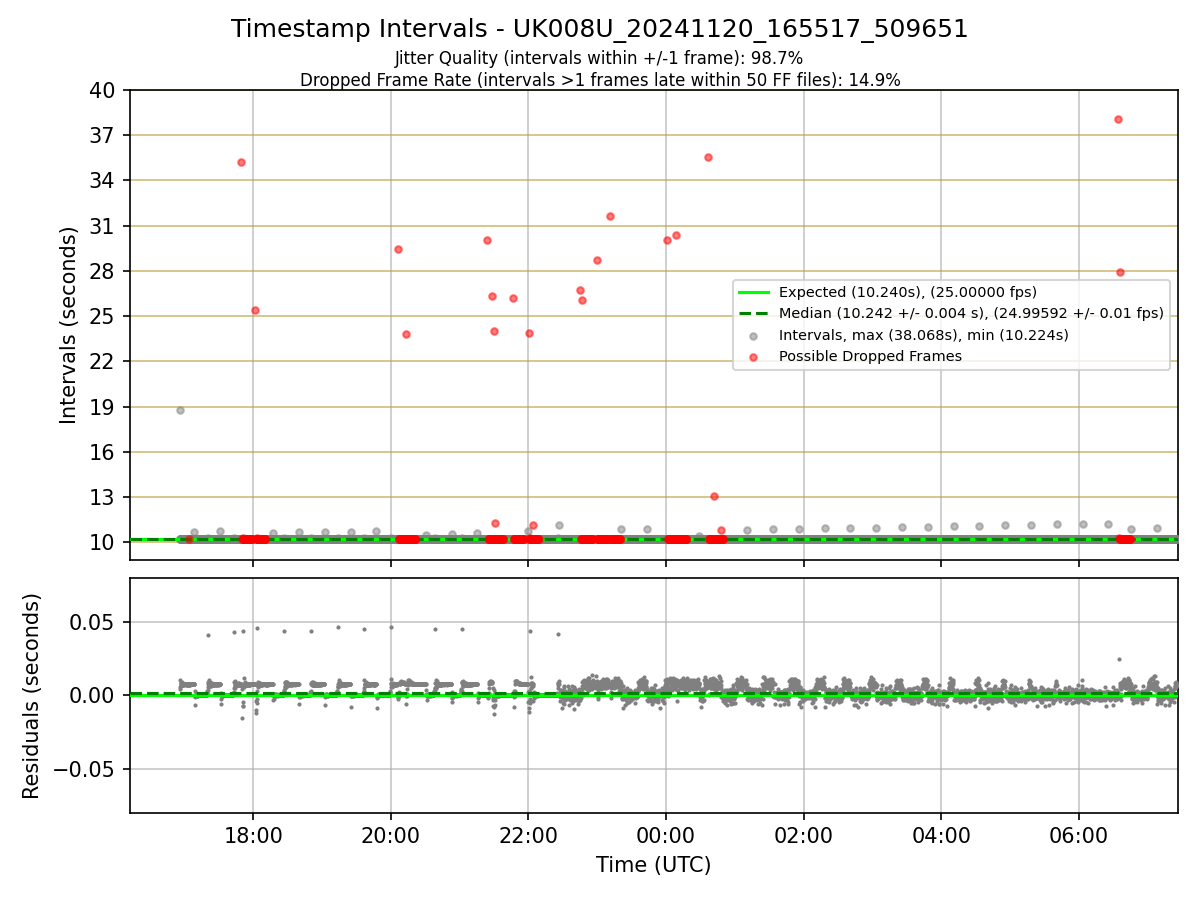Click the x-axis tick label "06:00"
This screenshot has width=1200, height=900.
coord(1079,835)
